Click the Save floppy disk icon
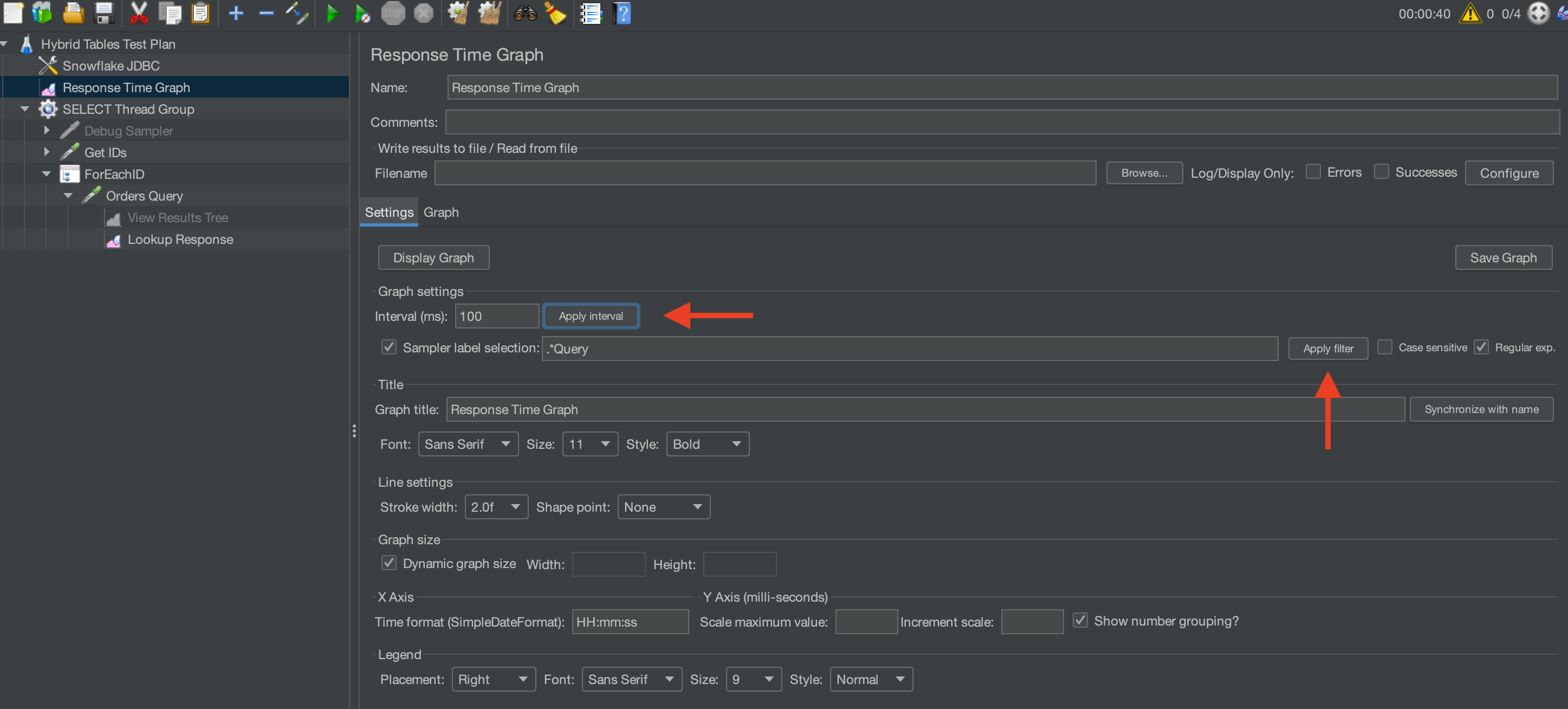The width and height of the screenshot is (1568, 709). point(105,13)
